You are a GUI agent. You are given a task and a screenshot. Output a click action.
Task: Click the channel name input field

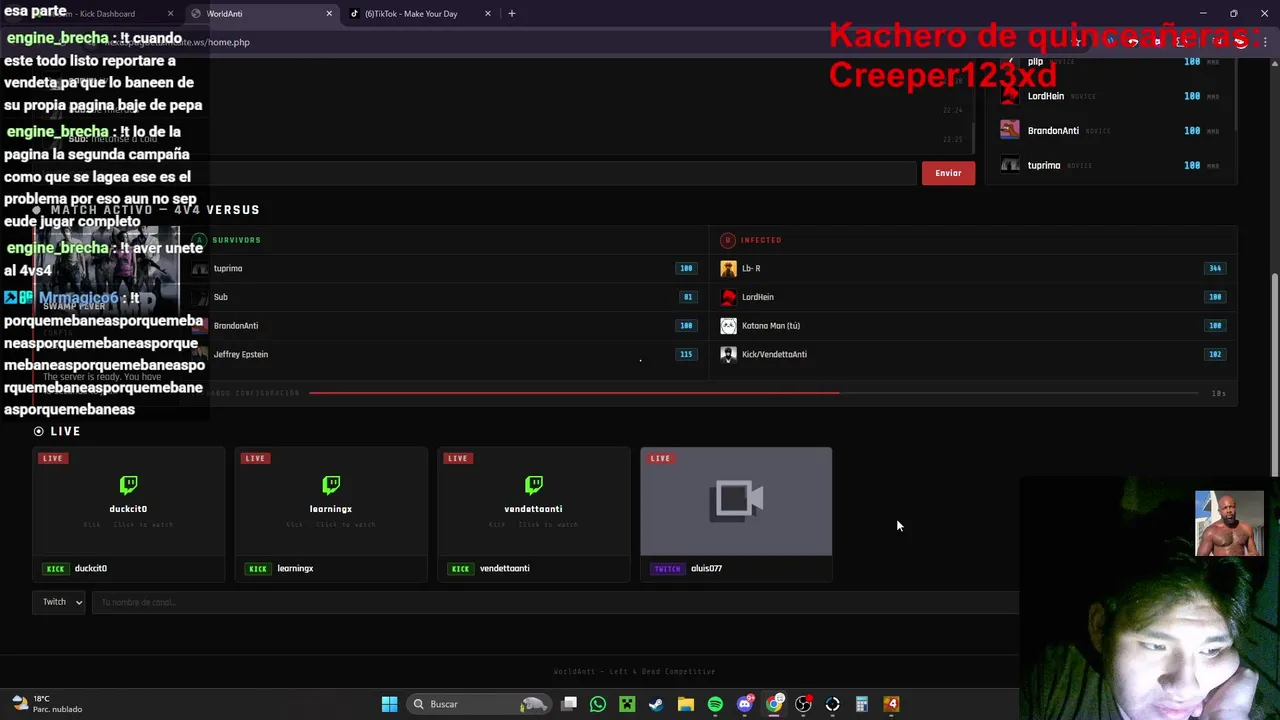555,602
